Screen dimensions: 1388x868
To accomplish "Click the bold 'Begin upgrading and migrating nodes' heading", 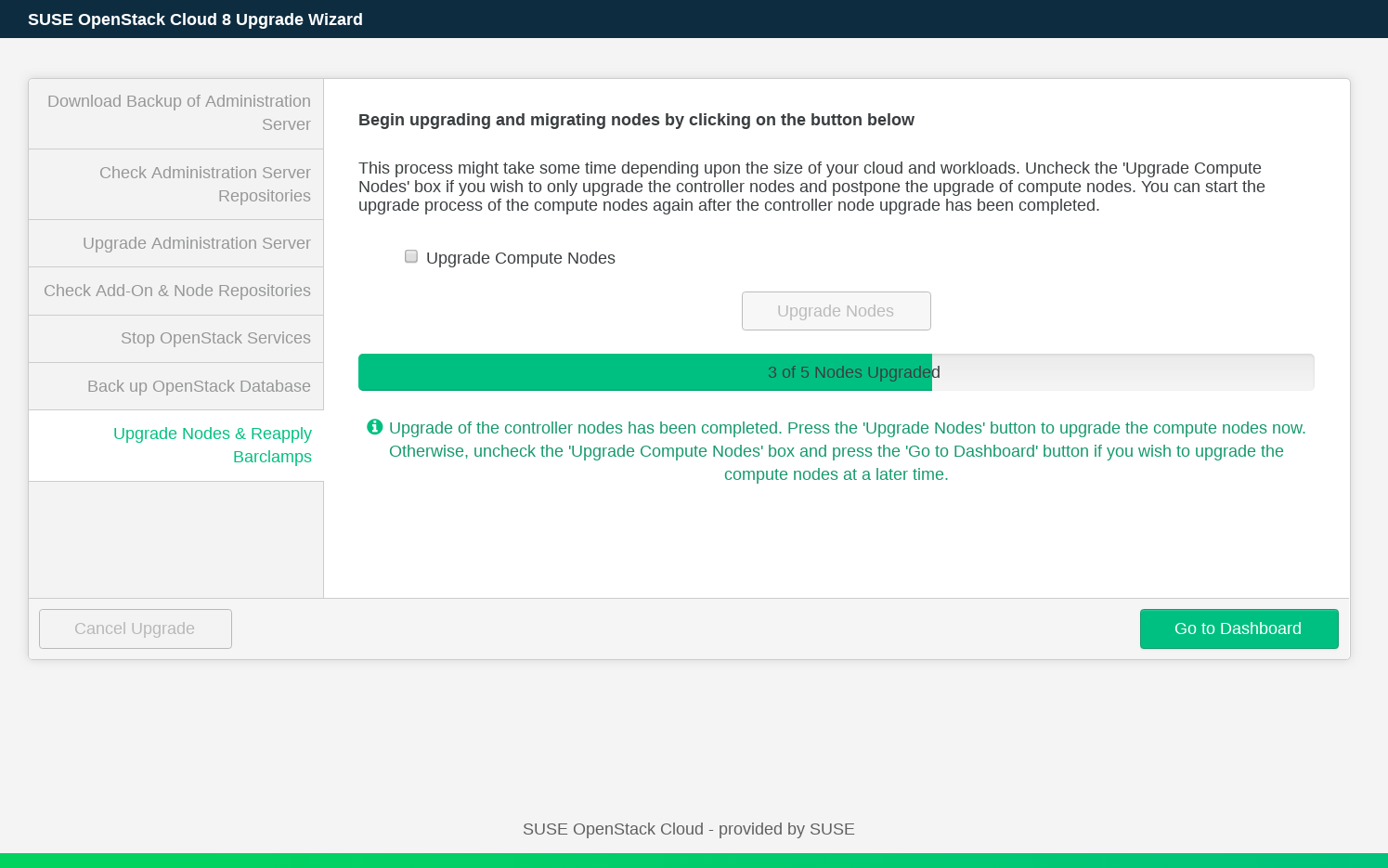I will pyautogui.click(x=636, y=120).
